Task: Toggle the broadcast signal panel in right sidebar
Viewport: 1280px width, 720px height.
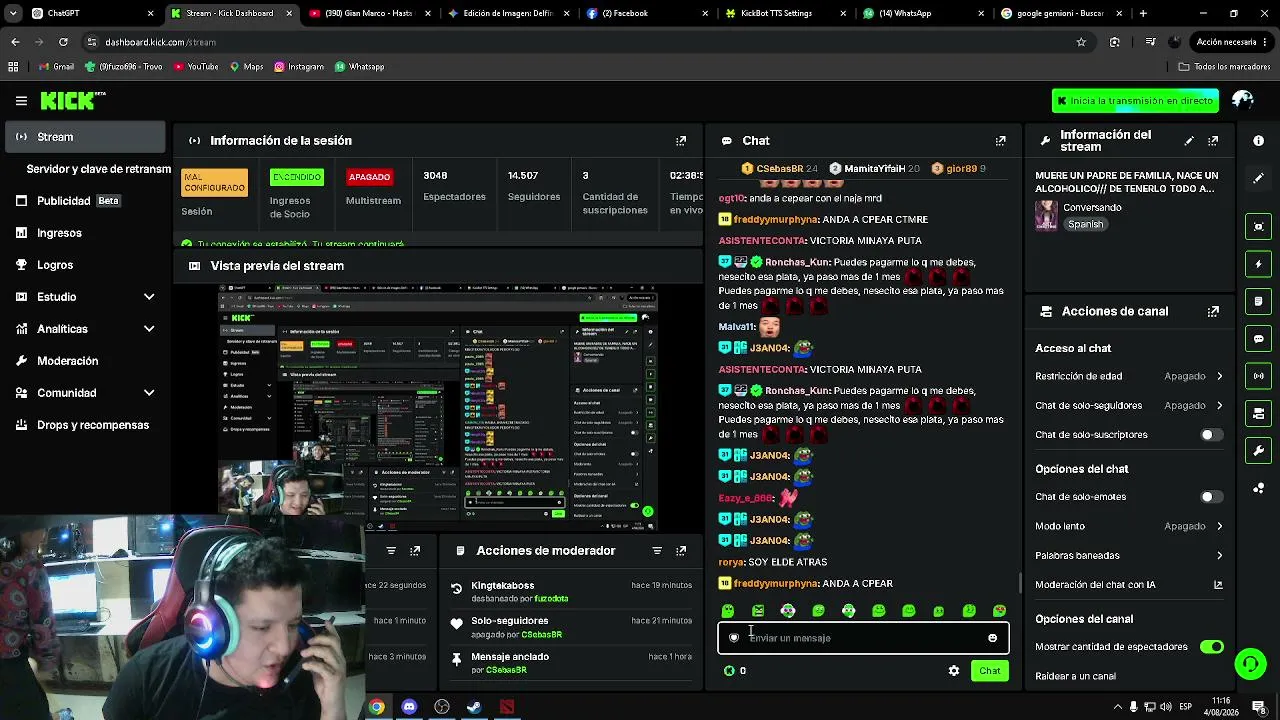Action: (1259, 376)
